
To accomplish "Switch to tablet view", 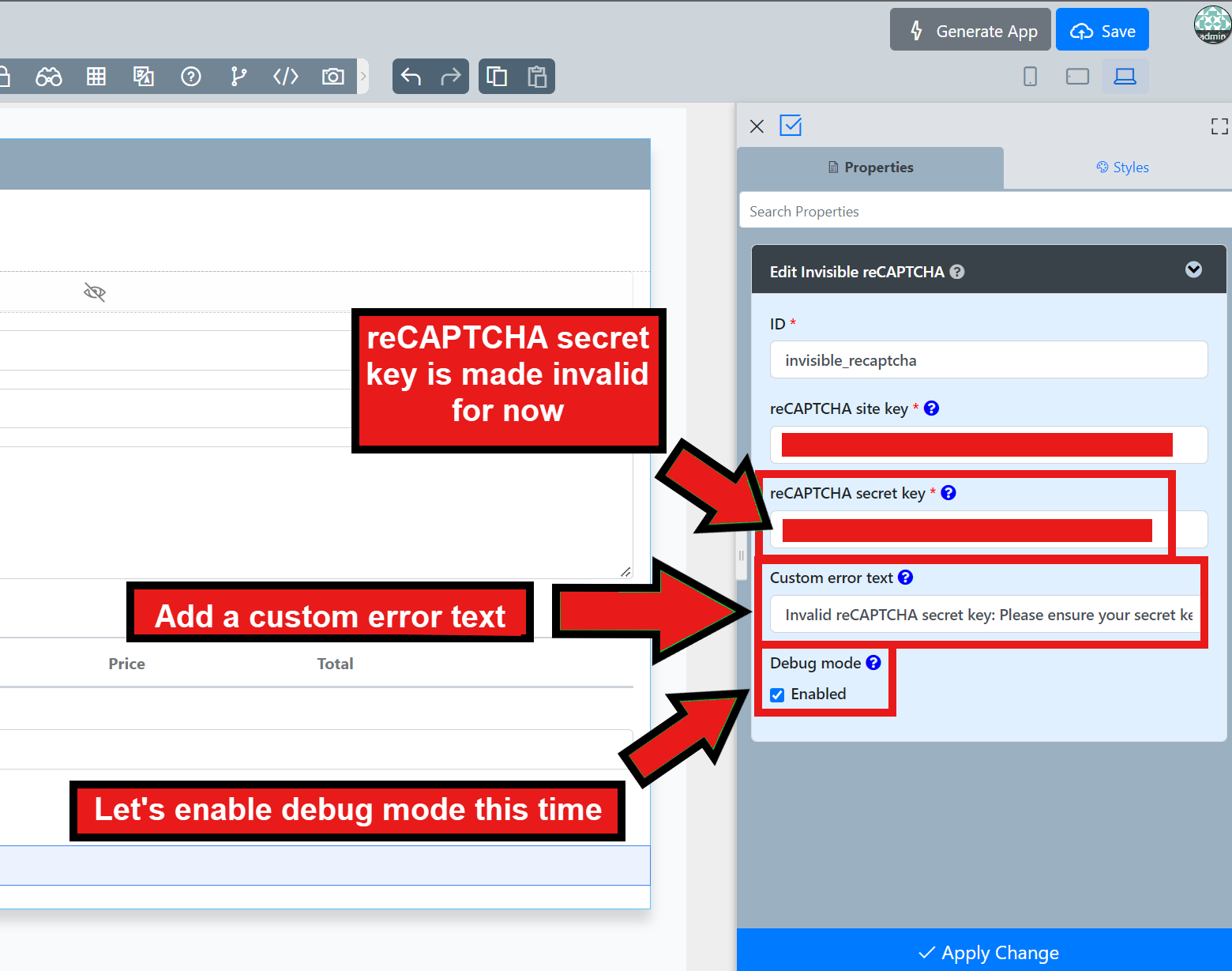I will 1077,77.
